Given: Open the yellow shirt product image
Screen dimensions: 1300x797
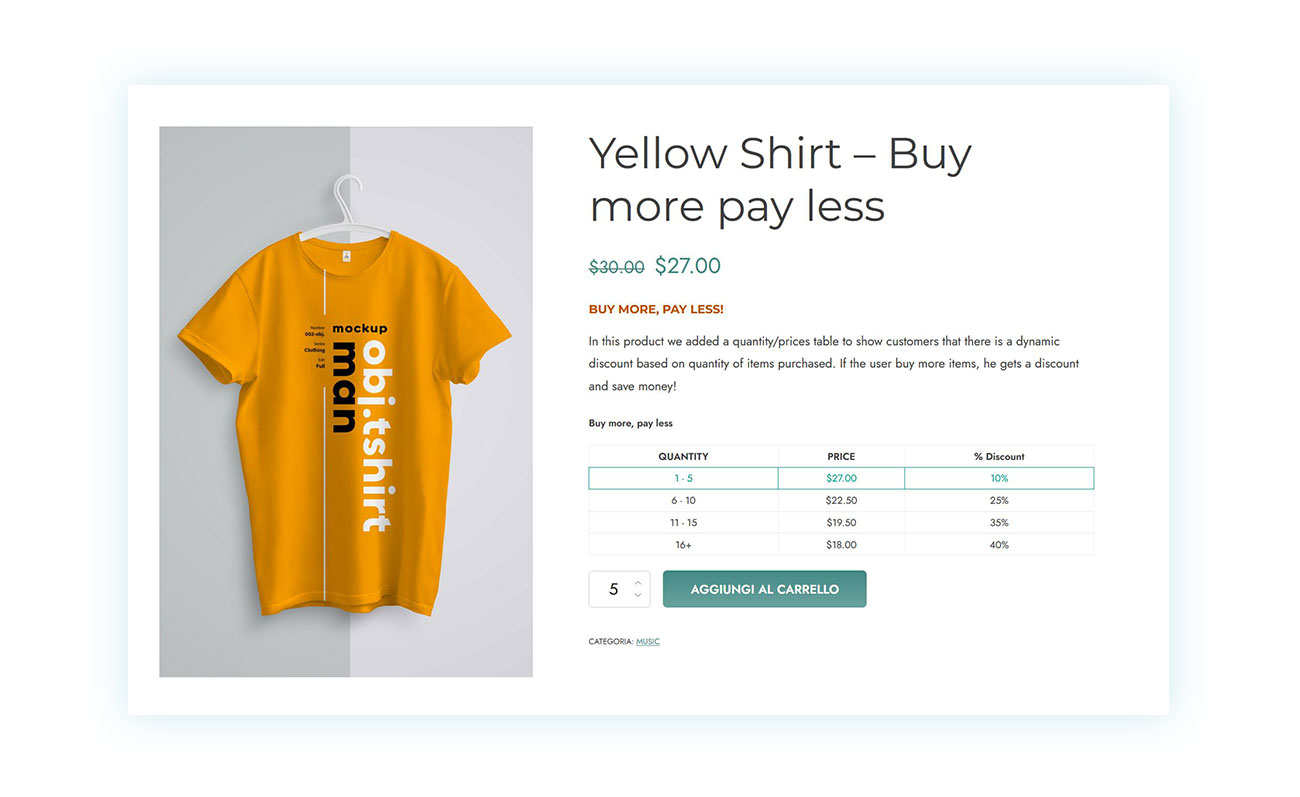Looking at the screenshot, I should 345,401.
